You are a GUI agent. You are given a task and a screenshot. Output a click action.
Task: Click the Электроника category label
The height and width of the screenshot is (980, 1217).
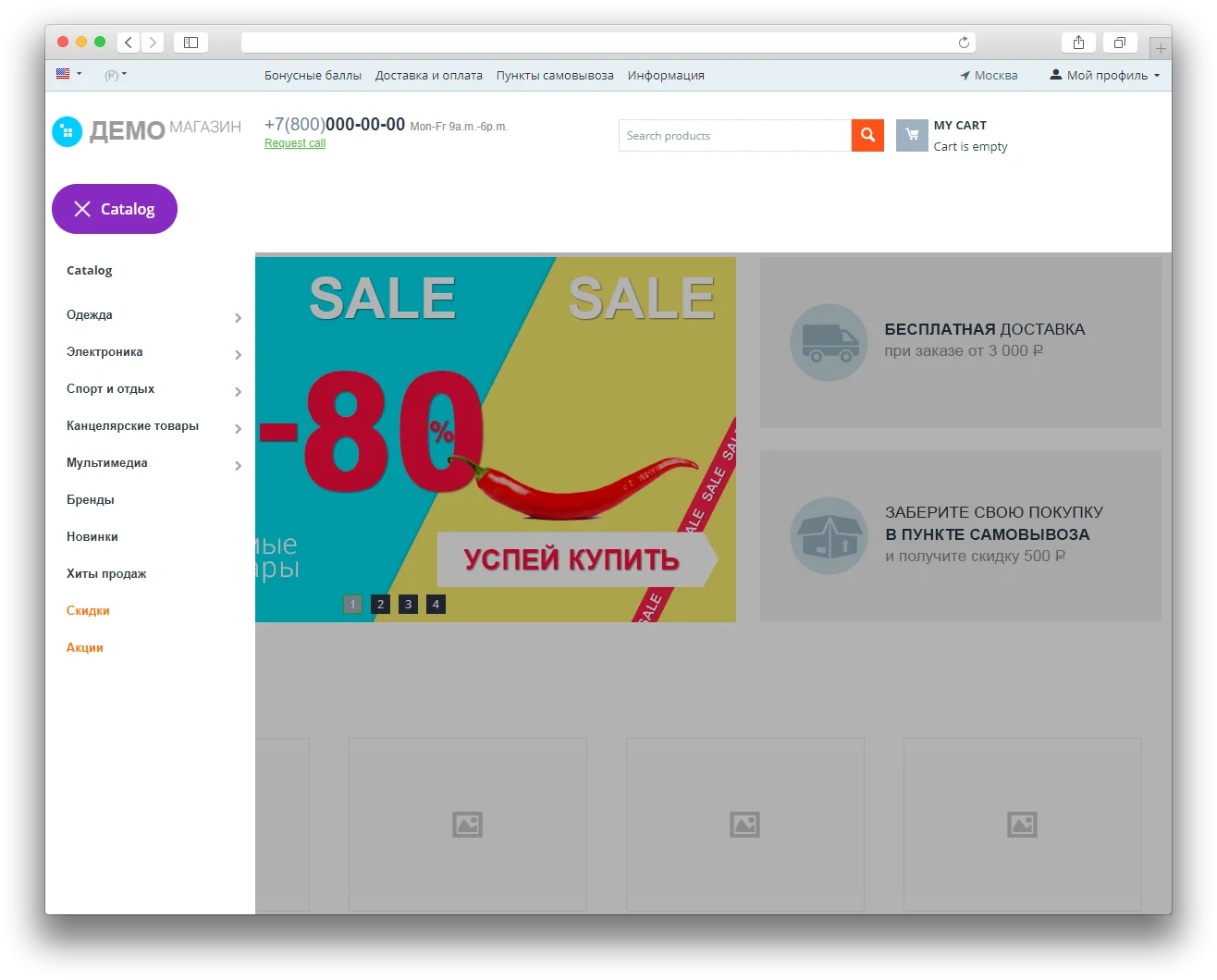click(104, 352)
